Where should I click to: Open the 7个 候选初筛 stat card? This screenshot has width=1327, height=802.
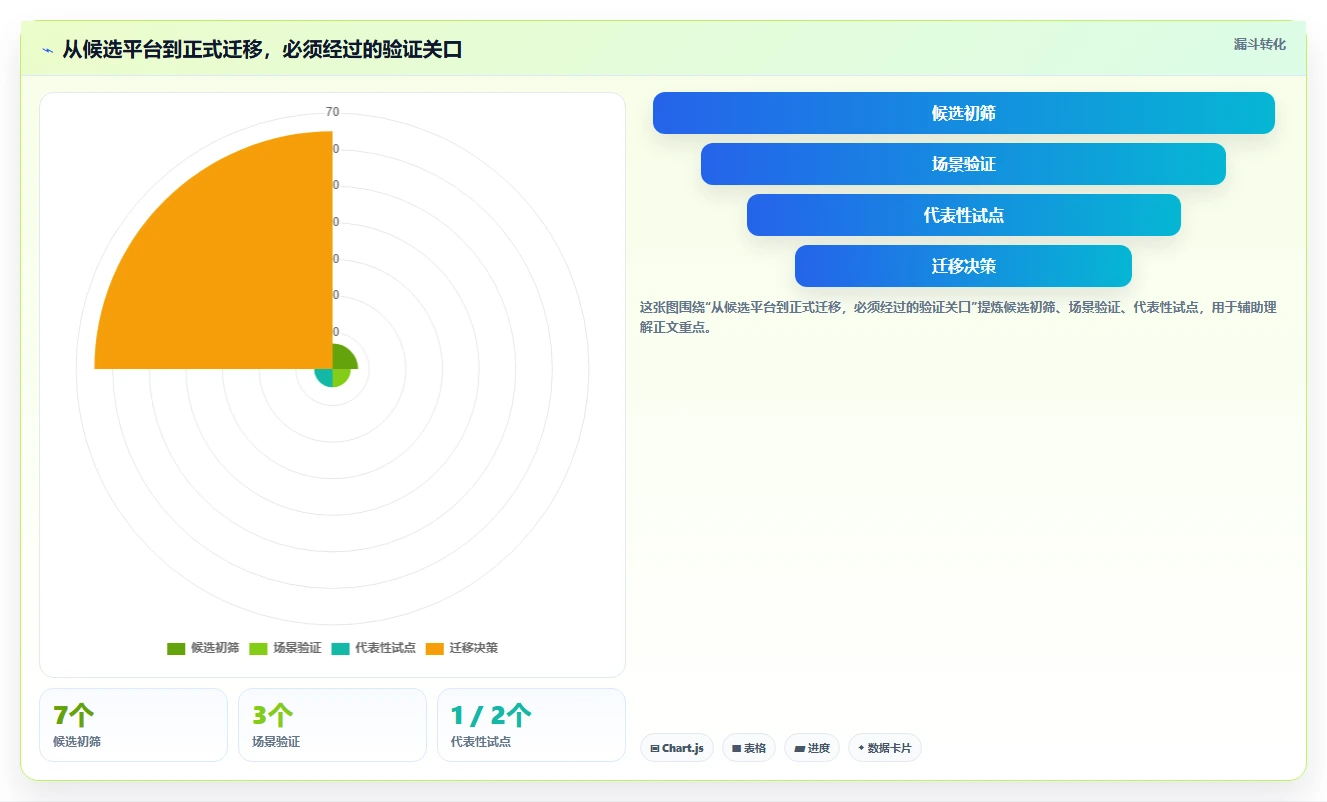click(x=133, y=725)
